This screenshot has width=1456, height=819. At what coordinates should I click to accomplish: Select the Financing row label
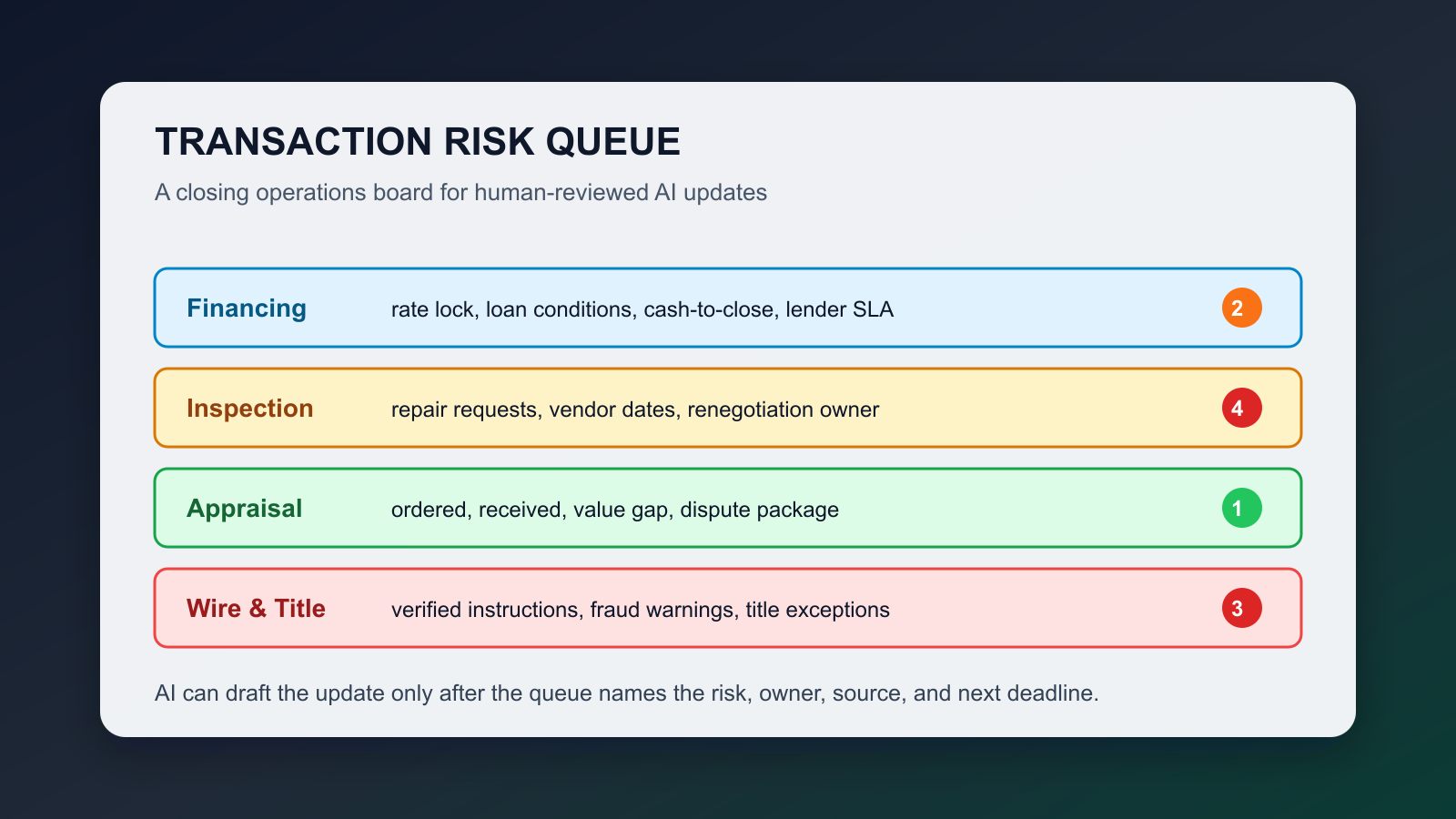[x=247, y=308]
